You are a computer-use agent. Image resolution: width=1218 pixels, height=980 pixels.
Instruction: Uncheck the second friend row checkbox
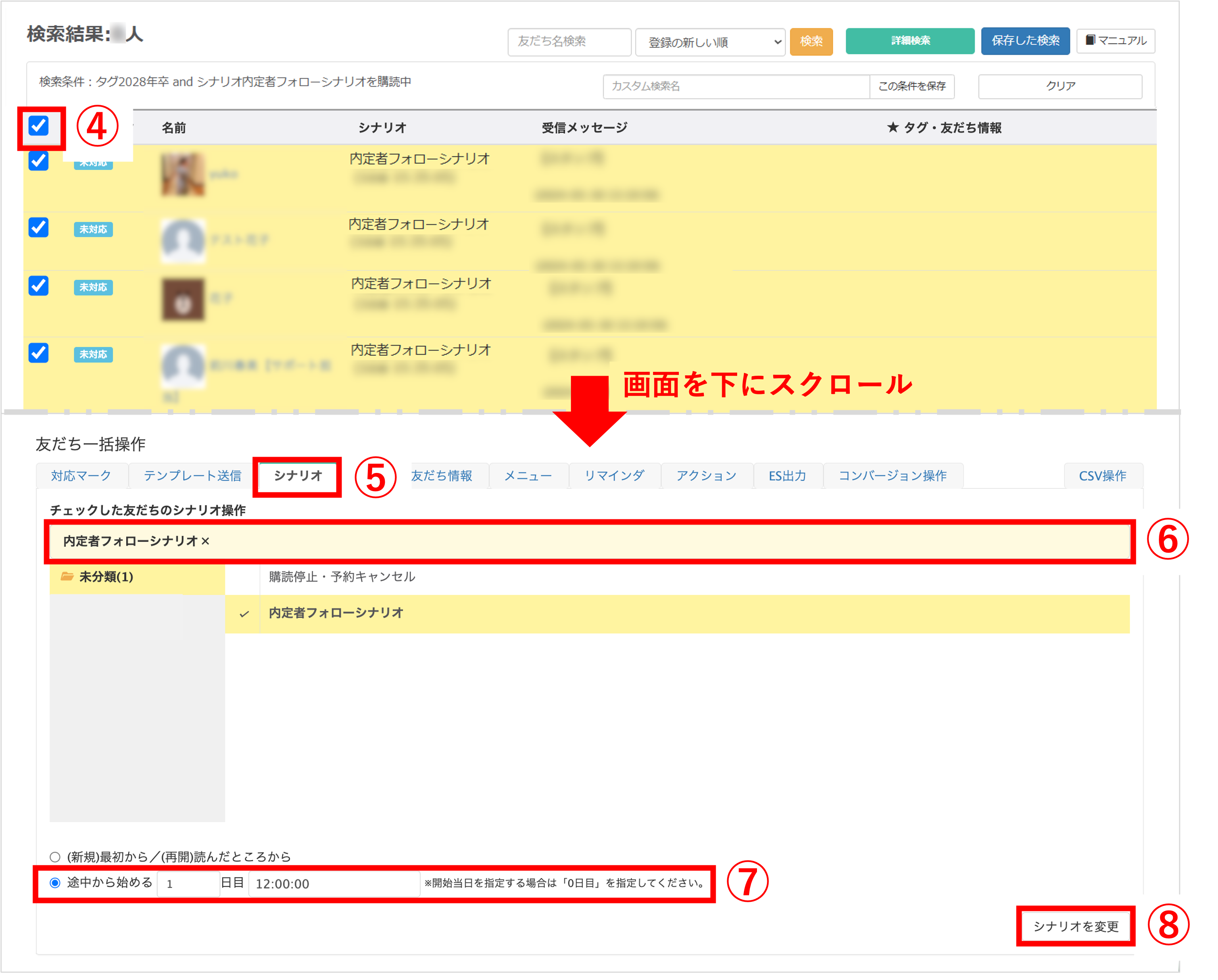(x=39, y=227)
